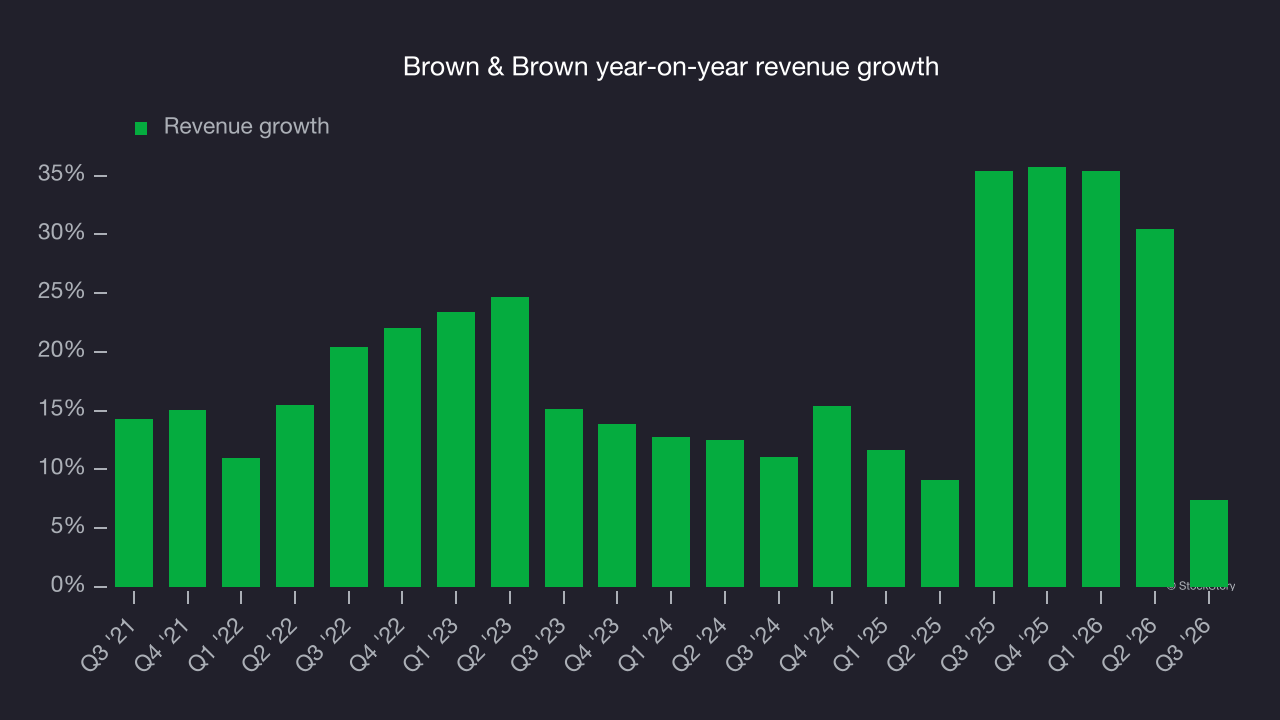Select the Q3 '24 bar
Screen dimensions: 1280x720
(779, 522)
